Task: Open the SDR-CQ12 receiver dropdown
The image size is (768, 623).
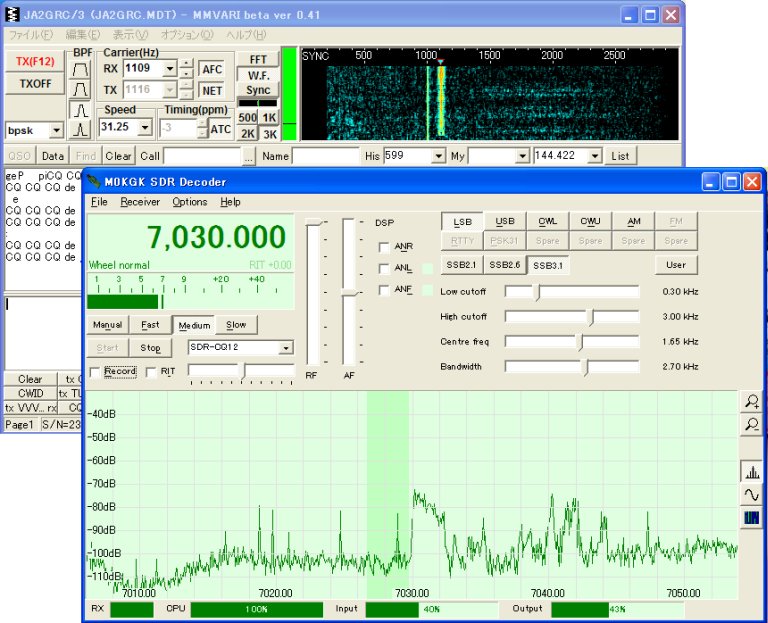Action: tap(286, 348)
